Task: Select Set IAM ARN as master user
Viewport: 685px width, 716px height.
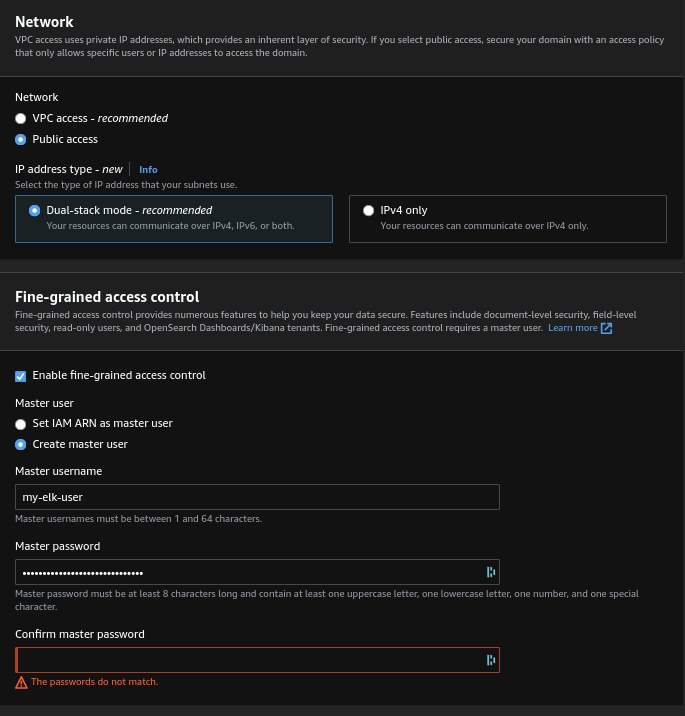Action: (21, 424)
